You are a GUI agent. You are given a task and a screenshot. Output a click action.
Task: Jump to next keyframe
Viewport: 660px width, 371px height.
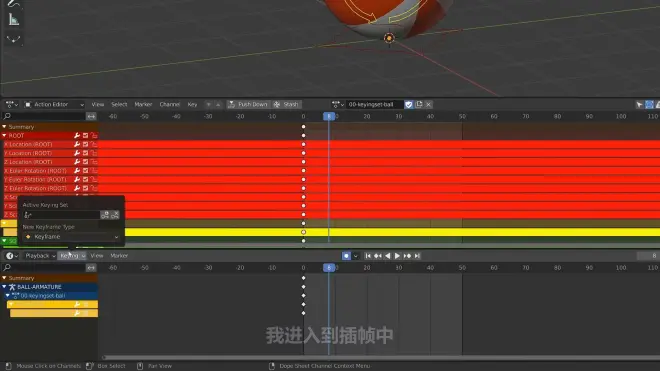pyautogui.click(x=407, y=256)
